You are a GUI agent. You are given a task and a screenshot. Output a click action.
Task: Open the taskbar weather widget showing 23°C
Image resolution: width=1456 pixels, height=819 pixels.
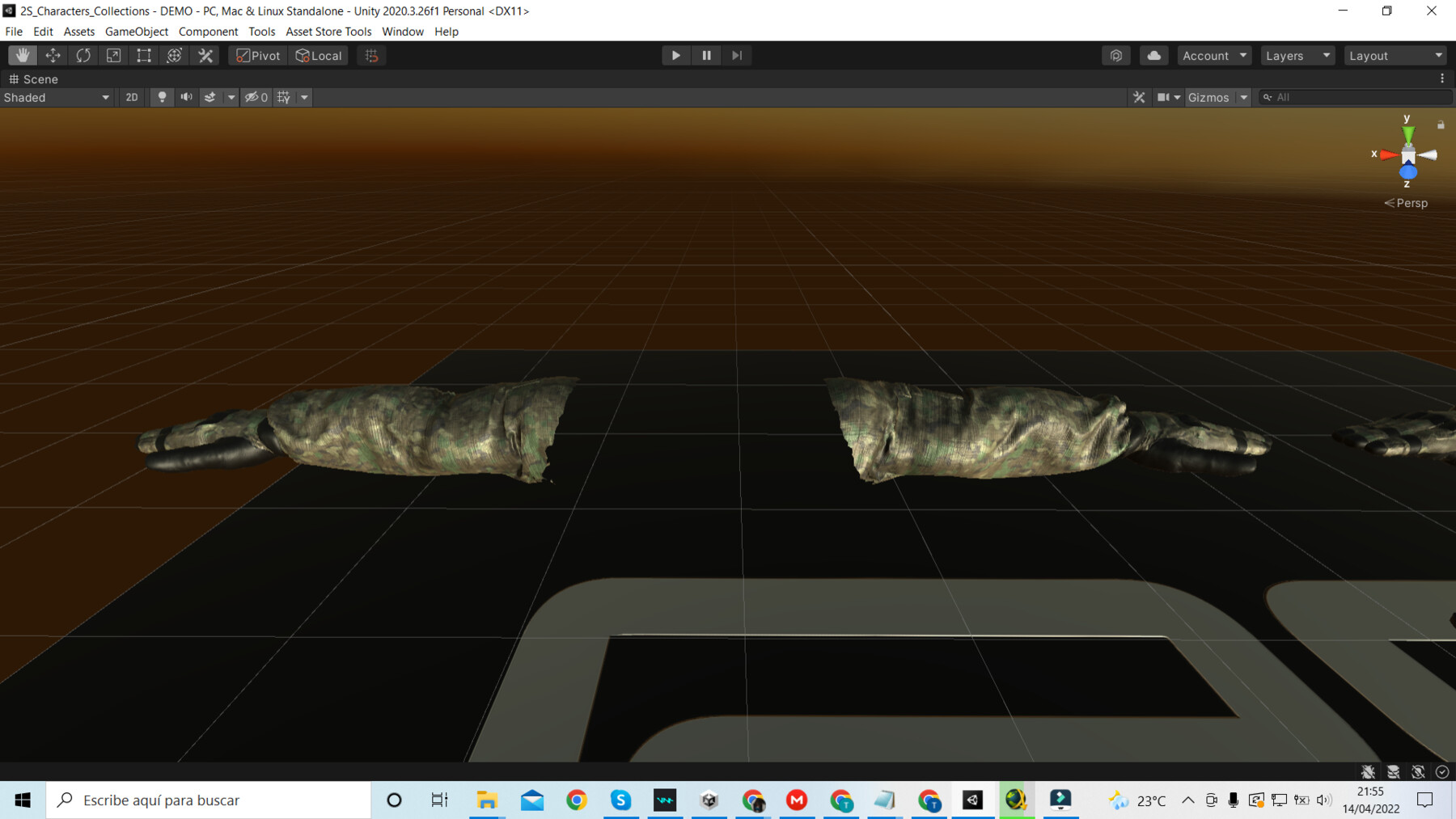(1137, 800)
